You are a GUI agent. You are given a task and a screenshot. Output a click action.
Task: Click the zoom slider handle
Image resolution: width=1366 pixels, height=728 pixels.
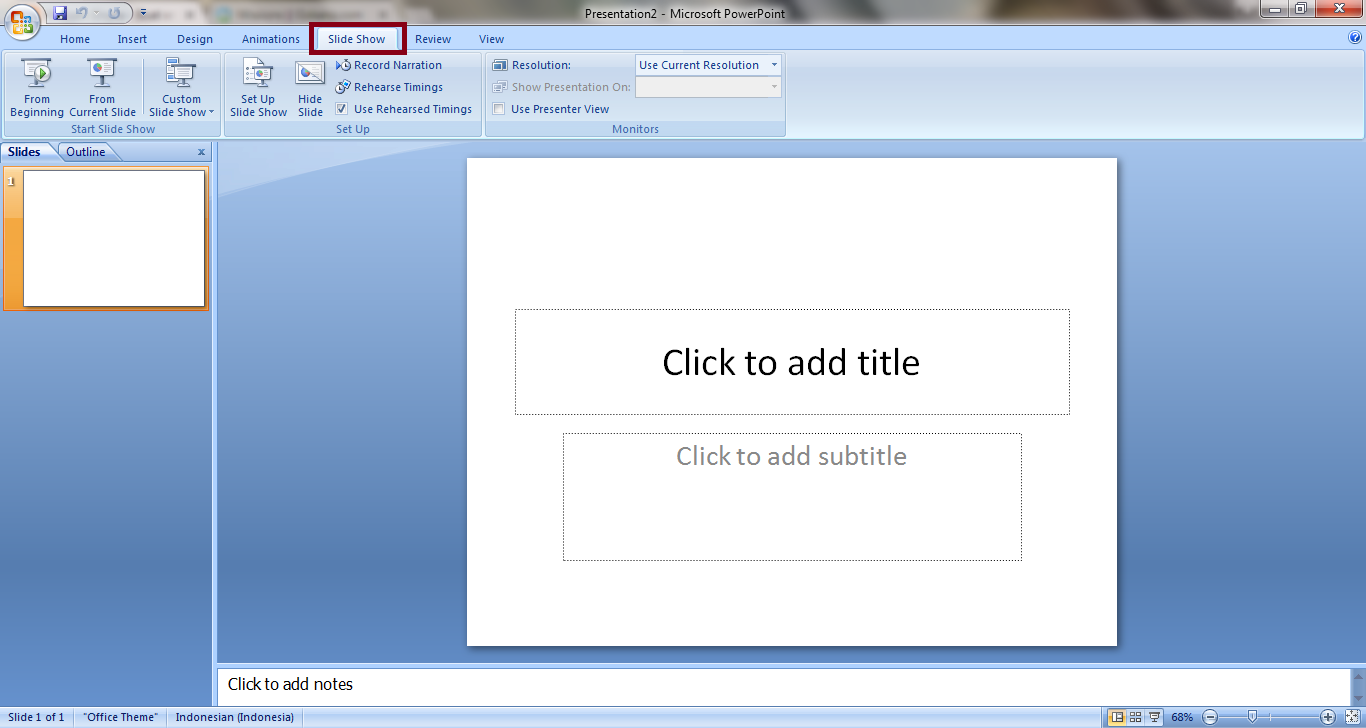[x=1252, y=716]
